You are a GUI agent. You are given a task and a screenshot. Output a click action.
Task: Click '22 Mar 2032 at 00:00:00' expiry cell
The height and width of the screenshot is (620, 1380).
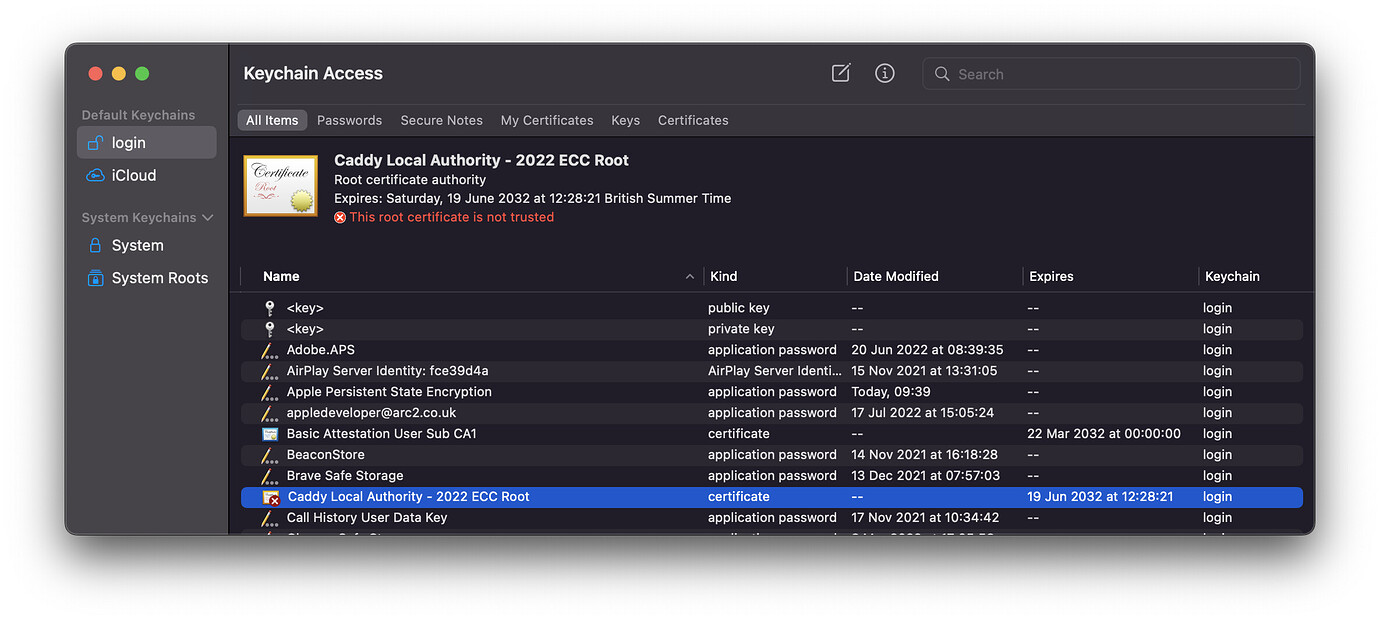pos(1104,434)
